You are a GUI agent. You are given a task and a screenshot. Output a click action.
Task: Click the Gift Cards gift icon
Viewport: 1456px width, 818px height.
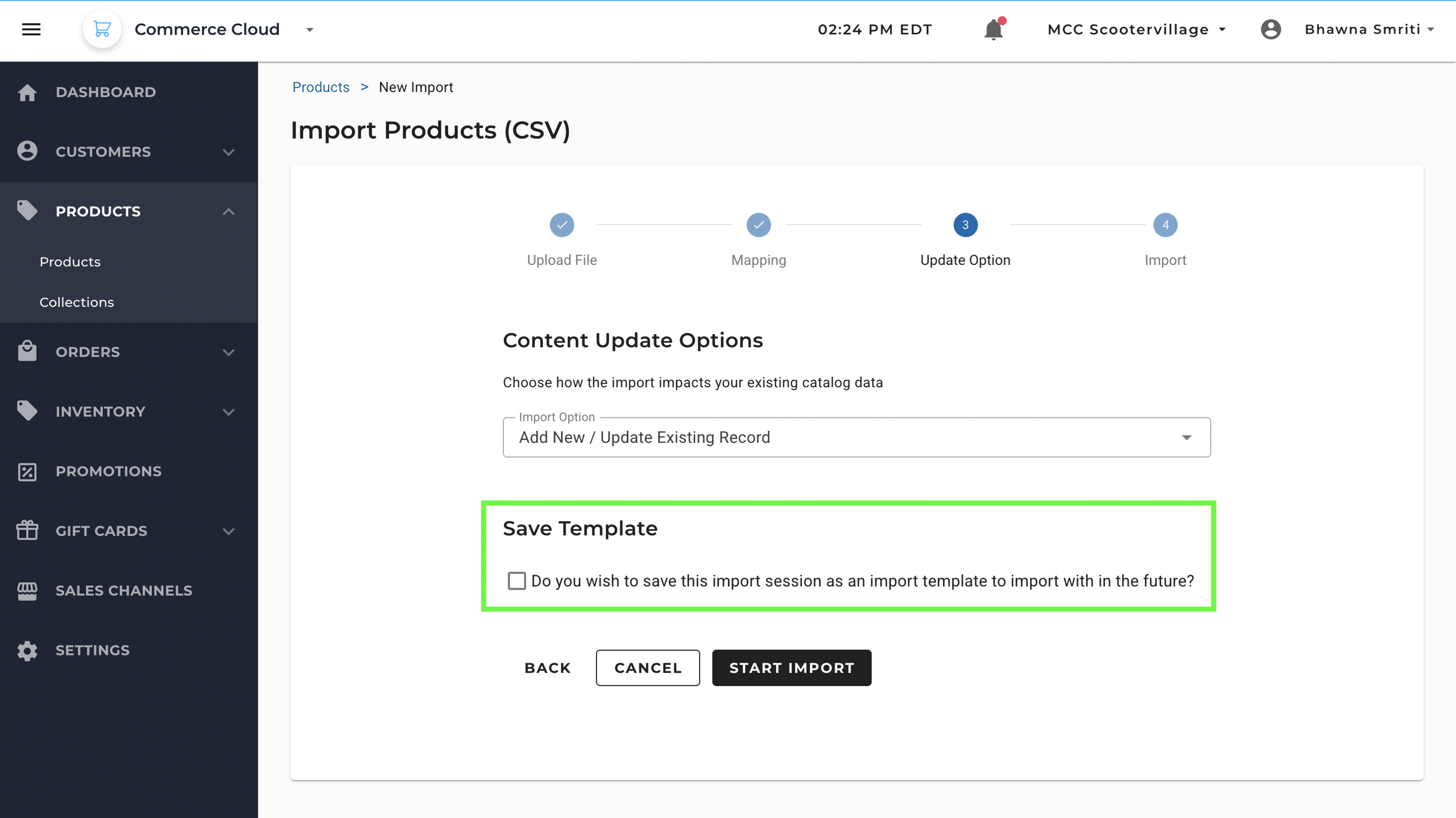tap(27, 531)
